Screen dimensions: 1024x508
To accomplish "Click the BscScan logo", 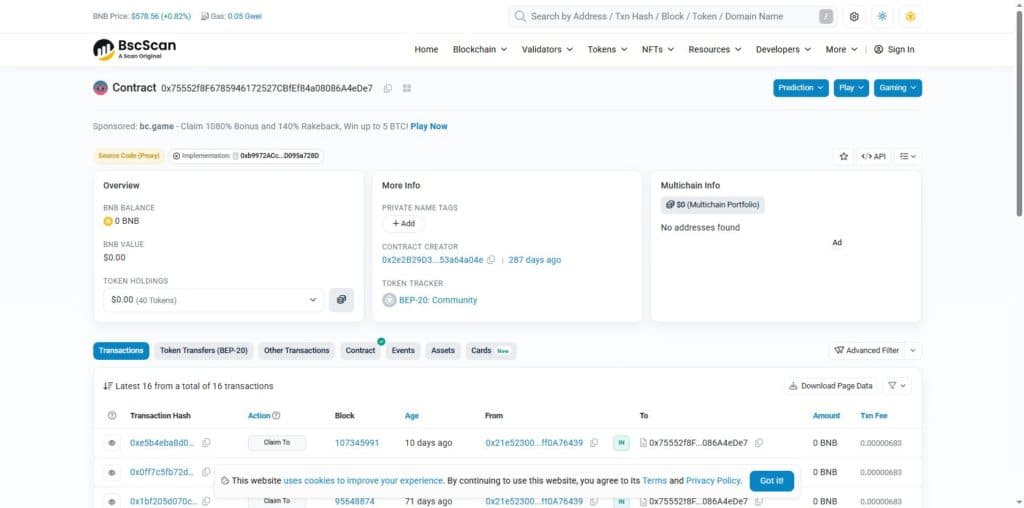I will tap(134, 49).
